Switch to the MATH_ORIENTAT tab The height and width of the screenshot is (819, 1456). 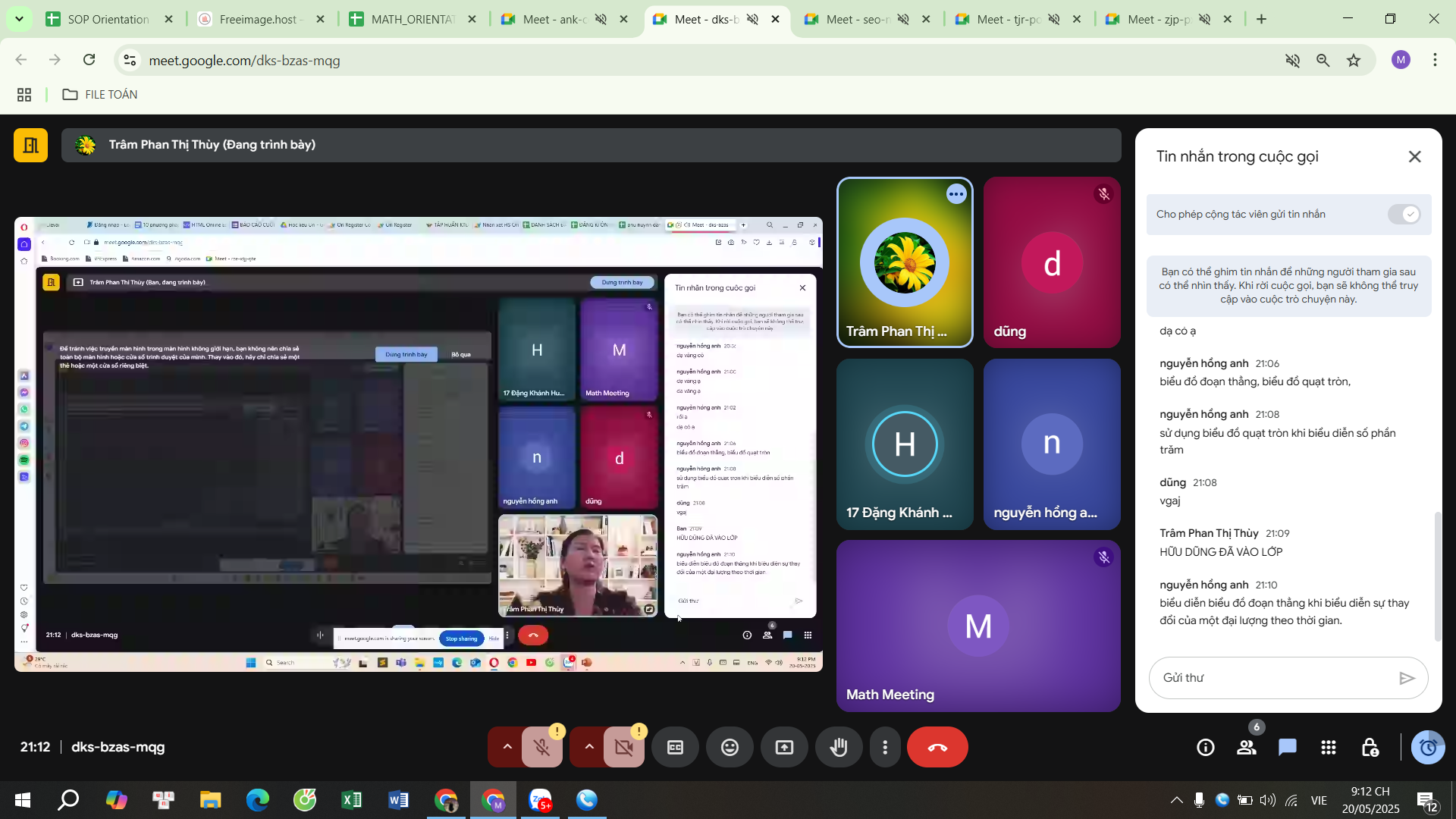pyautogui.click(x=412, y=19)
